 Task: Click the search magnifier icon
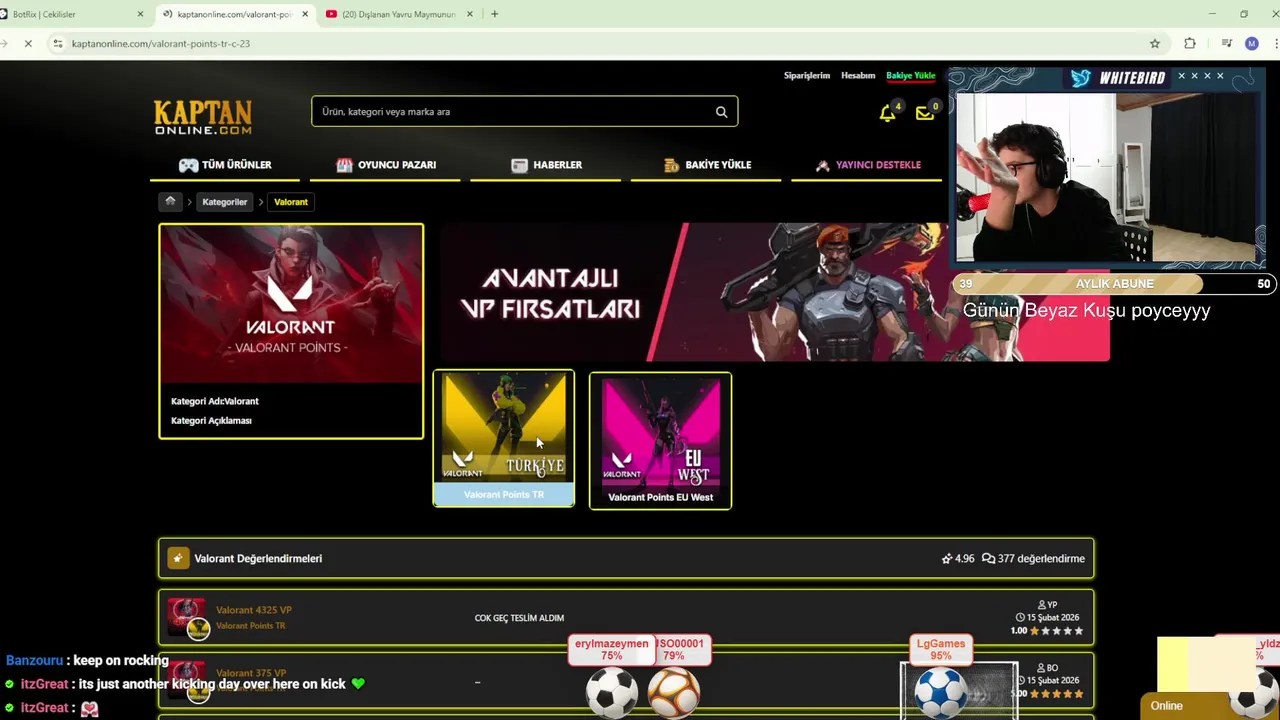click(x=721, y=112)
